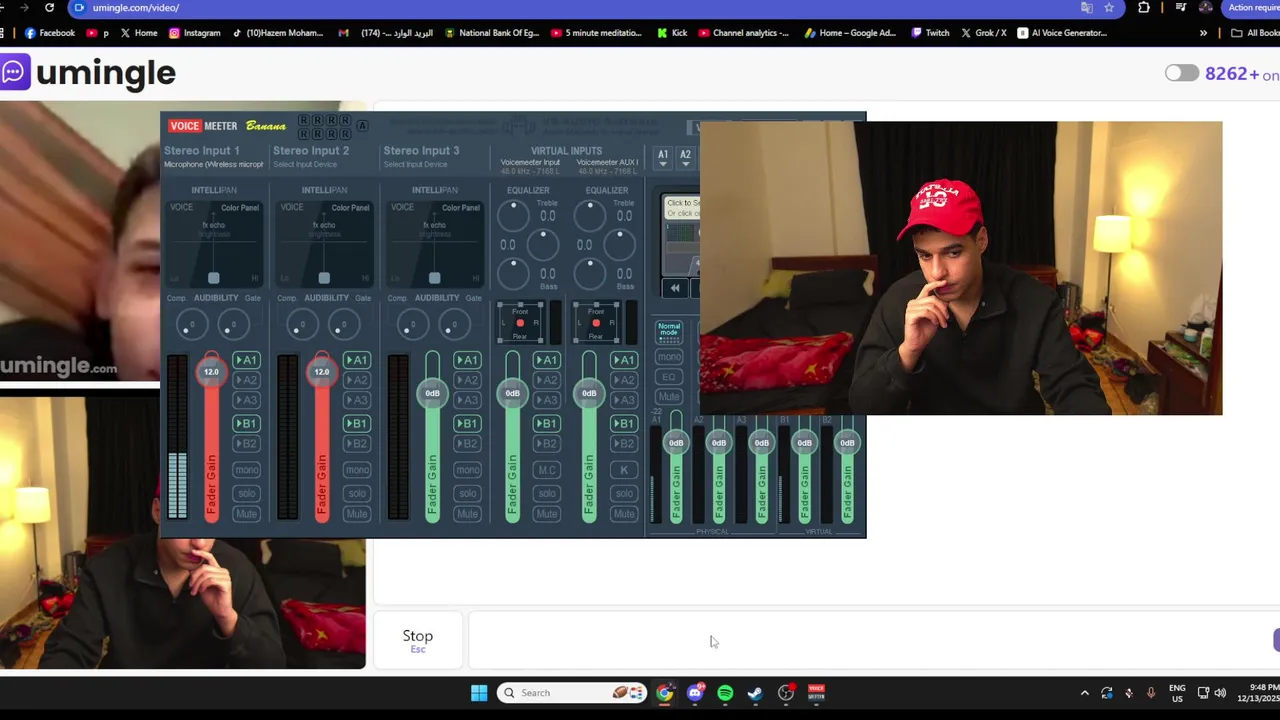
Task: Open the Facebook bookmark
Action: 50,33
